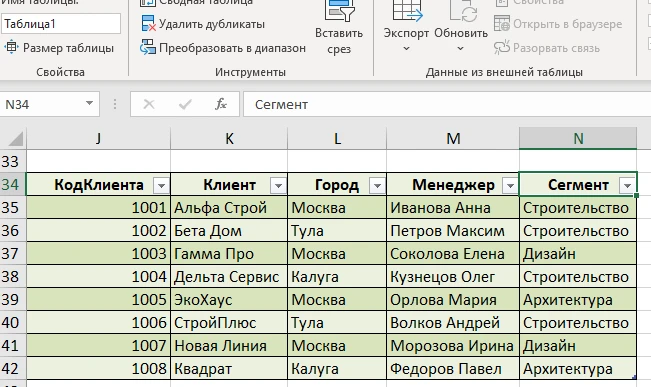Open the КодКлиента column filter dropdown

pos(161,186)
